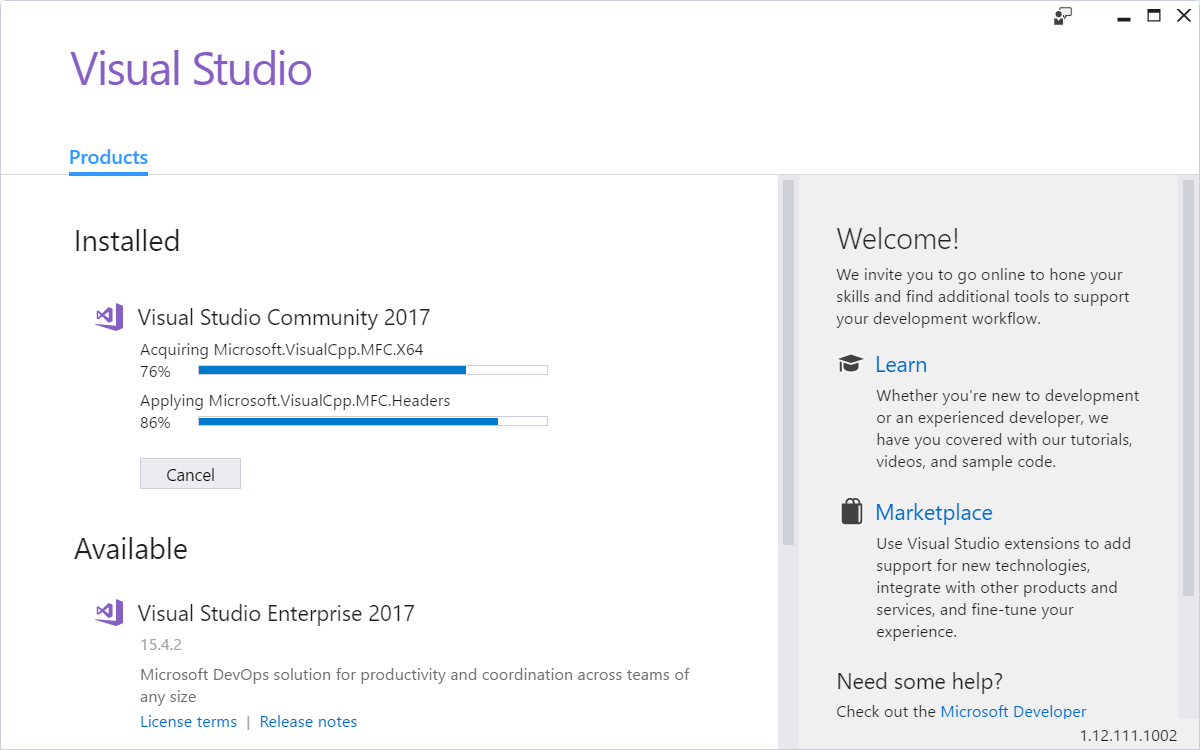The width and height of the screenshot is (1200, 750).
Task: Open the feedback icon in the title bar
Action: click(x=1063, y=16)
